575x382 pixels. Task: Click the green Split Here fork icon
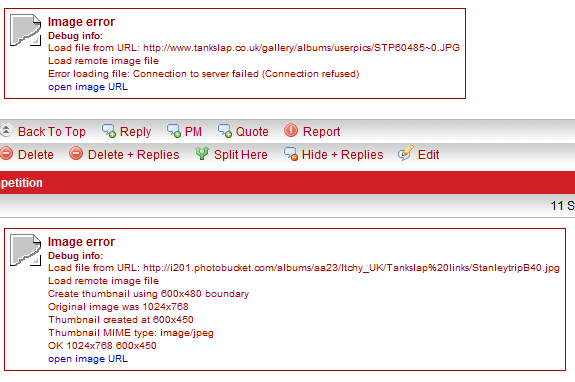coord(202,153)
